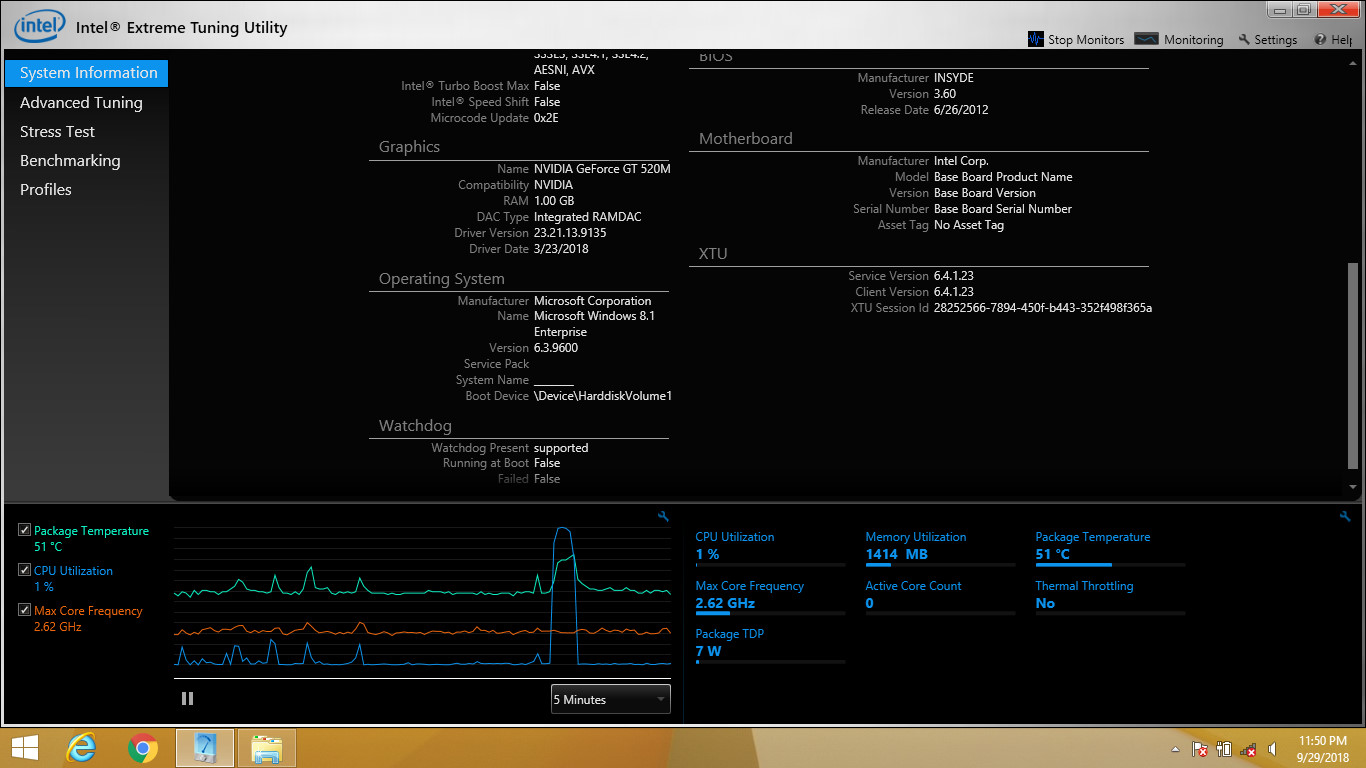The height and width of the screenshot is (768, 1366).
Task: Click the battery power tray icon
Action: [1224, 749]
